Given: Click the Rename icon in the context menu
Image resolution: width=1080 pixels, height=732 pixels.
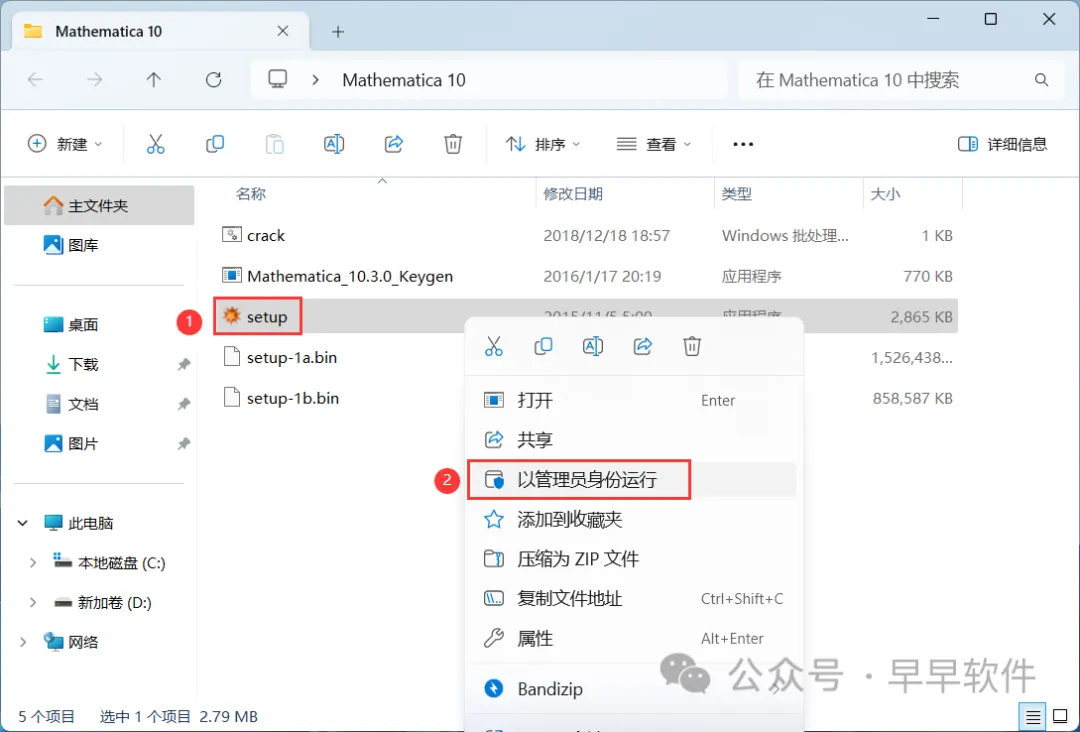Looking at the screenshot, I should coord(593,346).
